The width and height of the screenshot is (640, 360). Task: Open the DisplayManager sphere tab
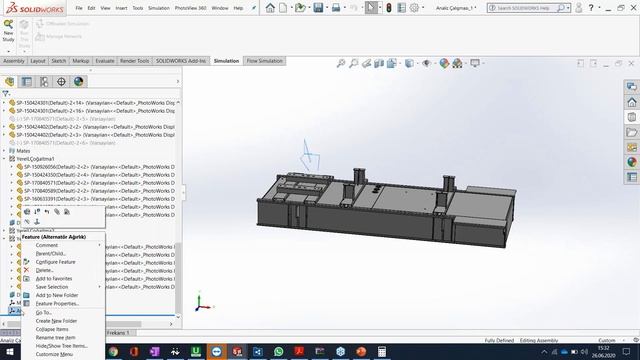(78, 82)
